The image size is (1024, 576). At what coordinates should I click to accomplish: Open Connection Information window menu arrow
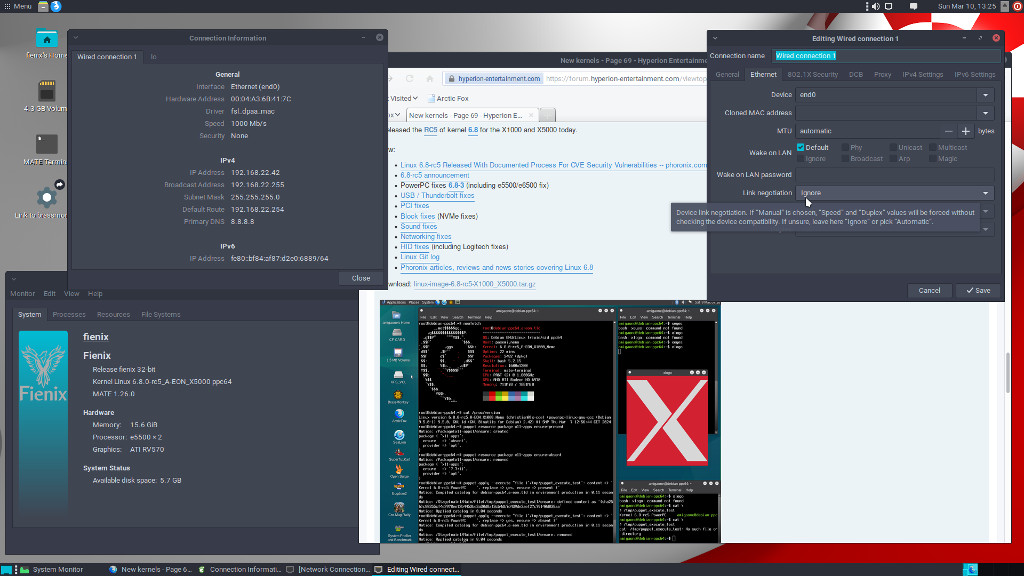pos(76,38)
